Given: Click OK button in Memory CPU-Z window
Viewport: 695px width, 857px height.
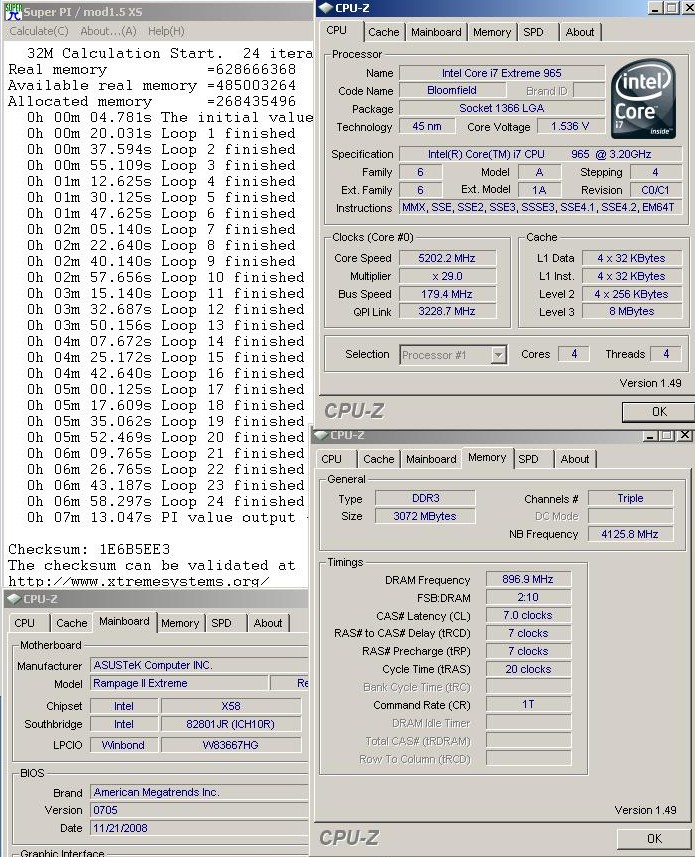Looking at the screenshot, I should [655, 838].
